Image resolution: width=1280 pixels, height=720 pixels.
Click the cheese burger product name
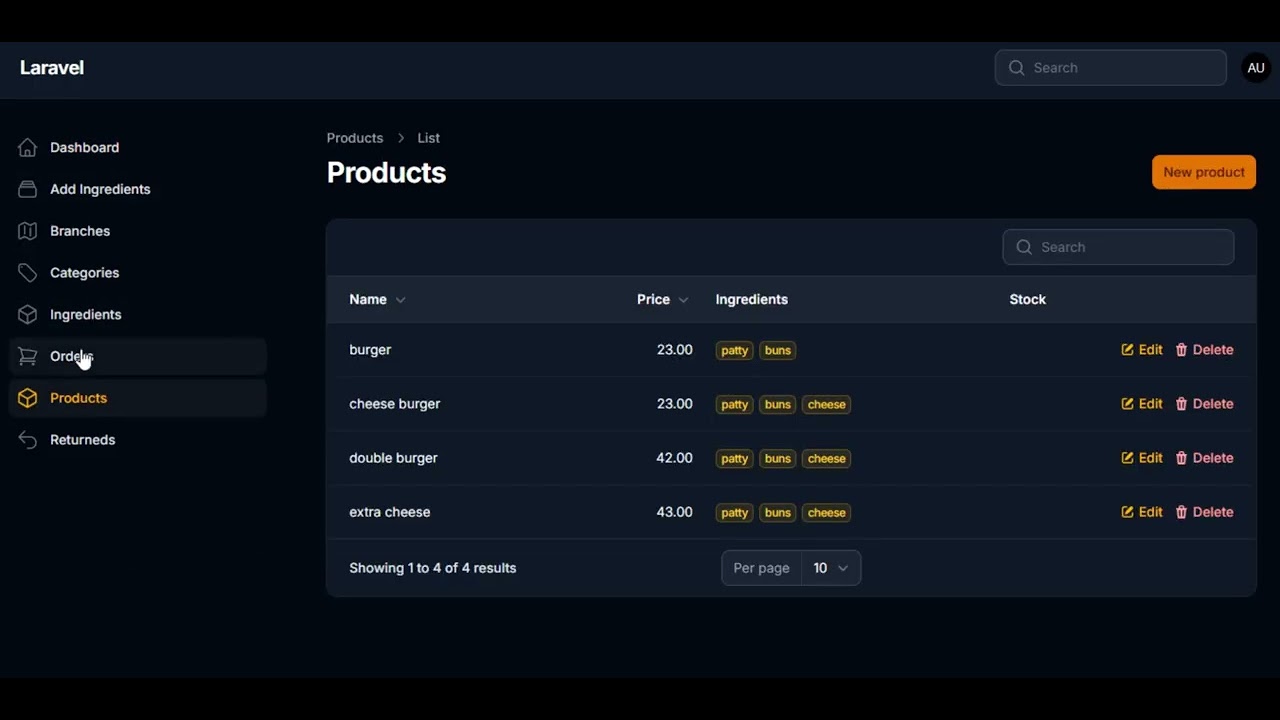394,404
